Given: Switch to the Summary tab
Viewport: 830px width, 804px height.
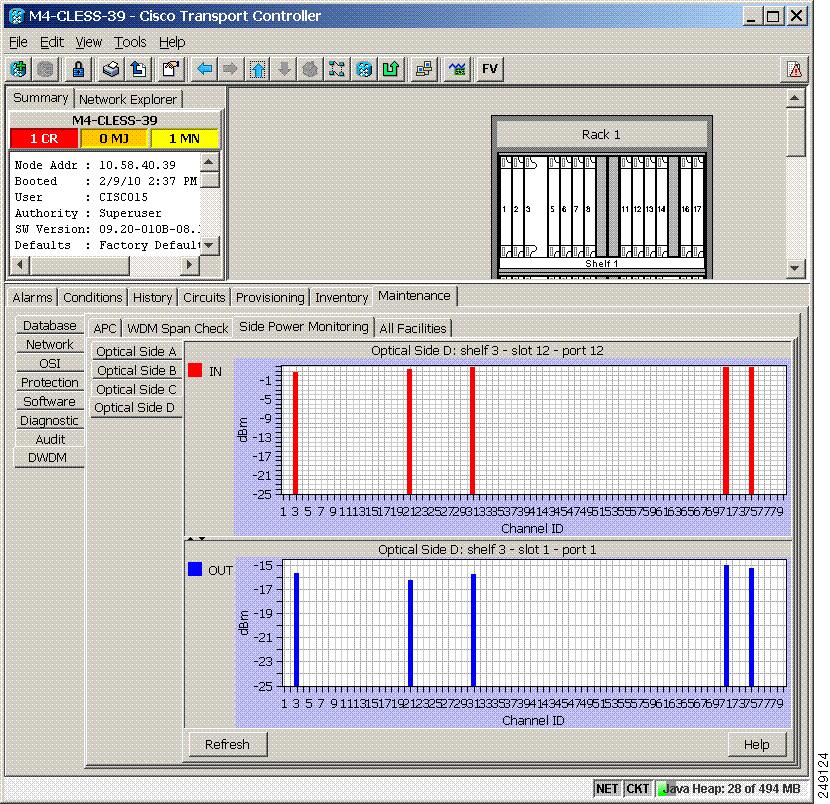Looking at the screenshot, I should coord(41,98).
